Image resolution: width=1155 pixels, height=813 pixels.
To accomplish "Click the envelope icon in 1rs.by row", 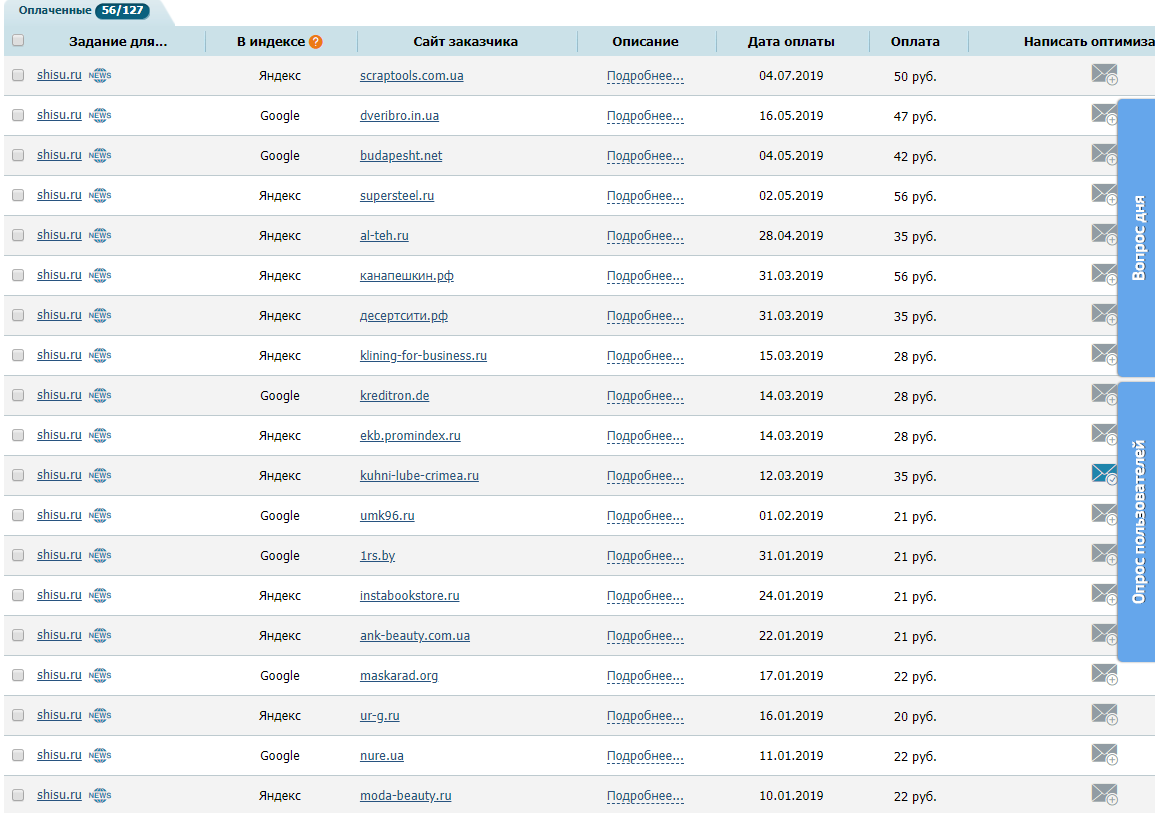I will (1104, 554).
